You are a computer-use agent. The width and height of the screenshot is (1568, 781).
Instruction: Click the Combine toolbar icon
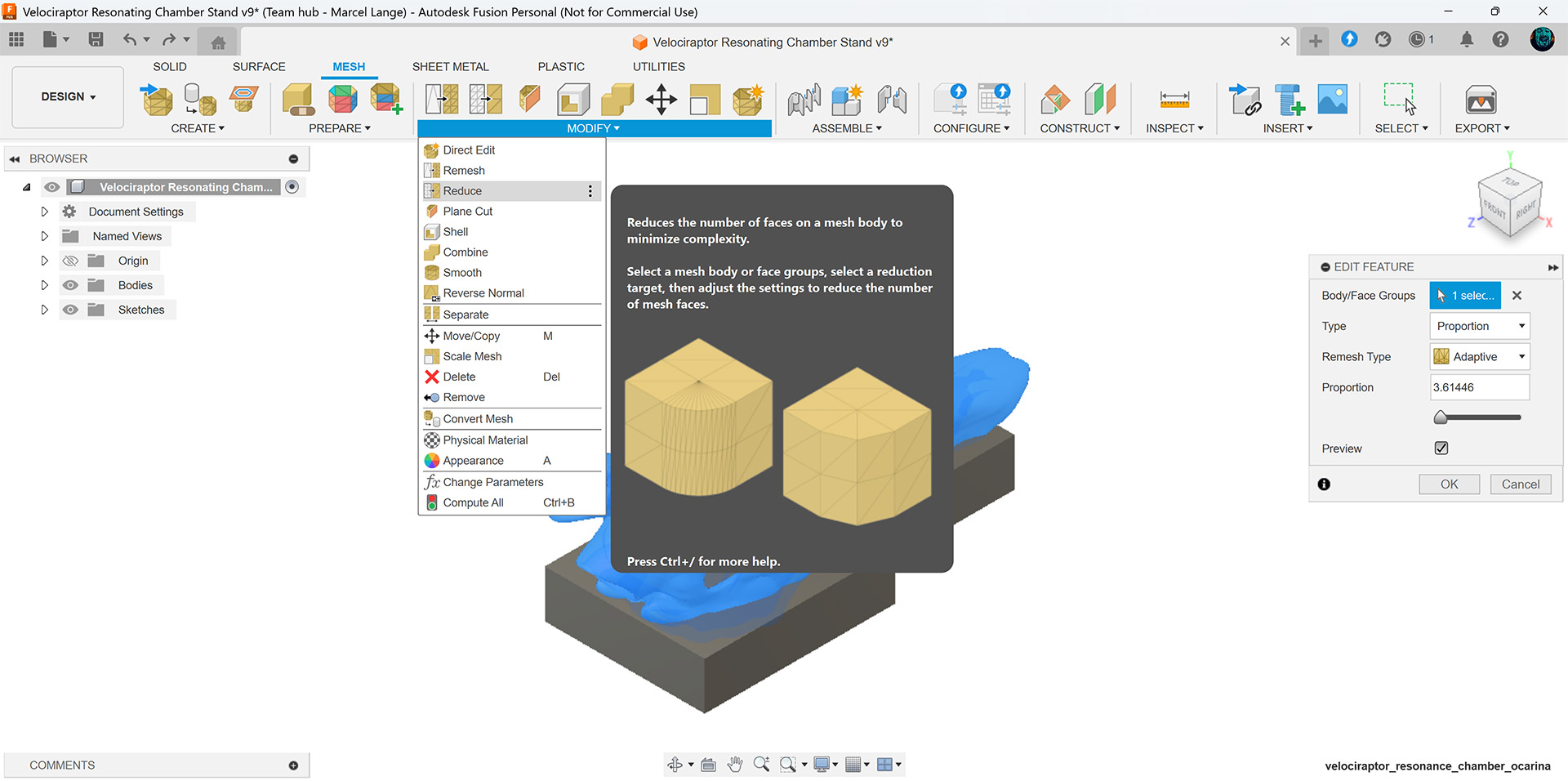coord(617,100)
